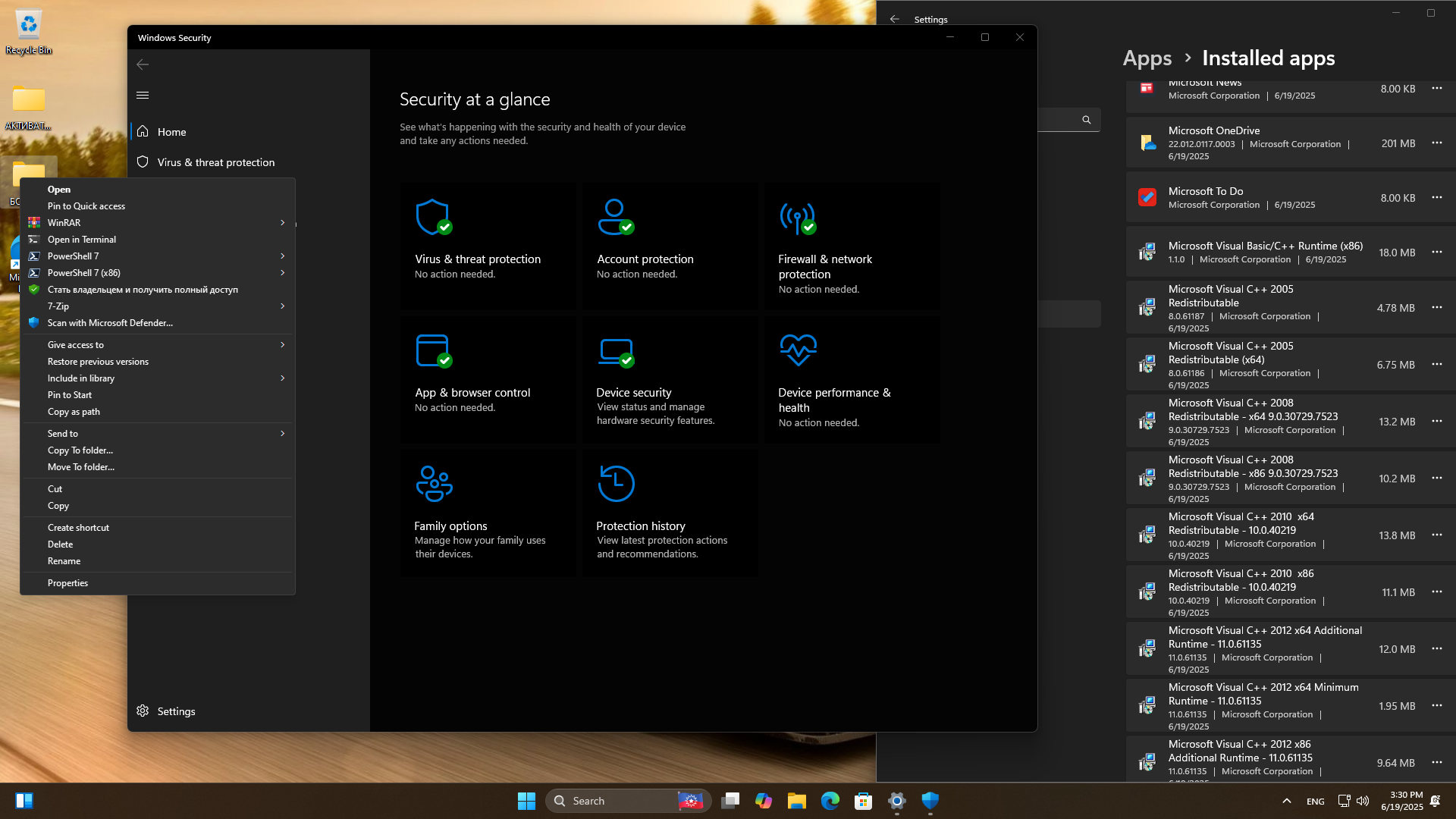Click the Task View icon on the taskbar
The image size is (1456, 819).
click(x=730, y=801)
